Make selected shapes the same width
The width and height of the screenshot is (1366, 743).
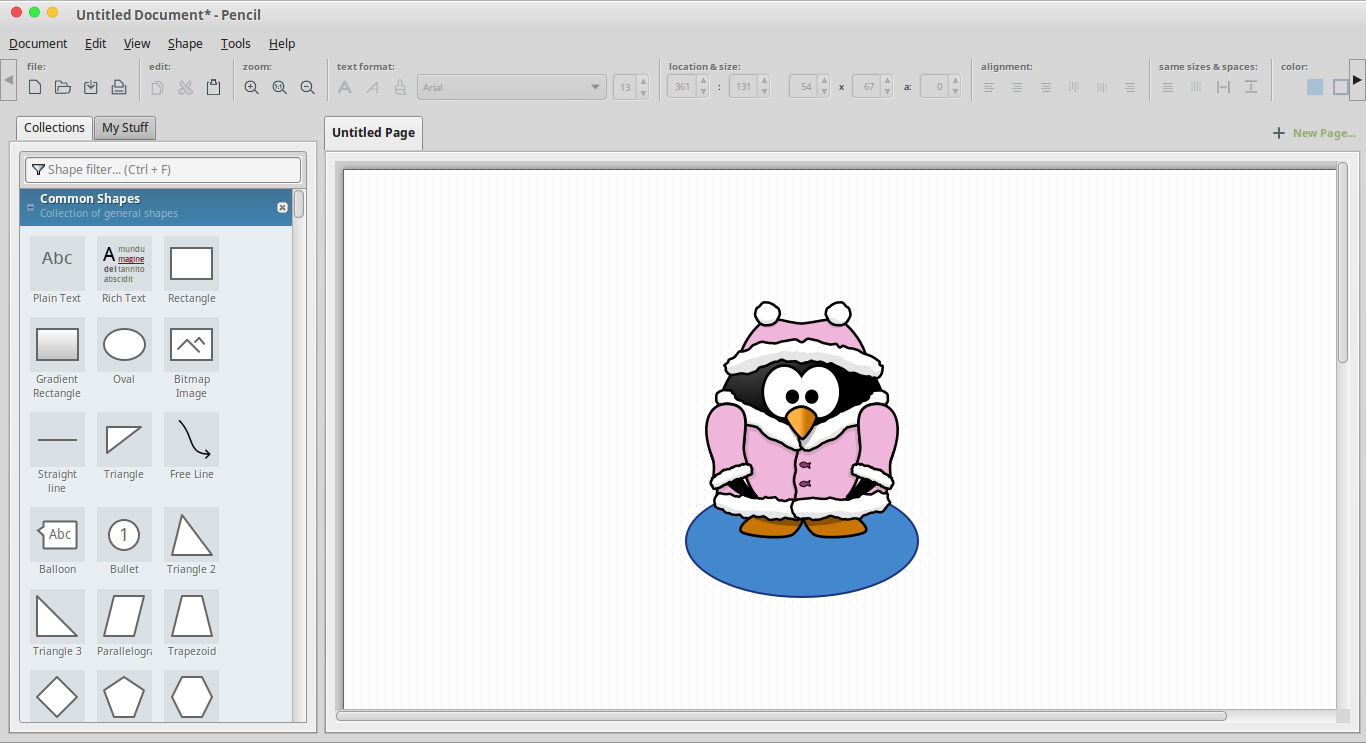point(1167,88)
